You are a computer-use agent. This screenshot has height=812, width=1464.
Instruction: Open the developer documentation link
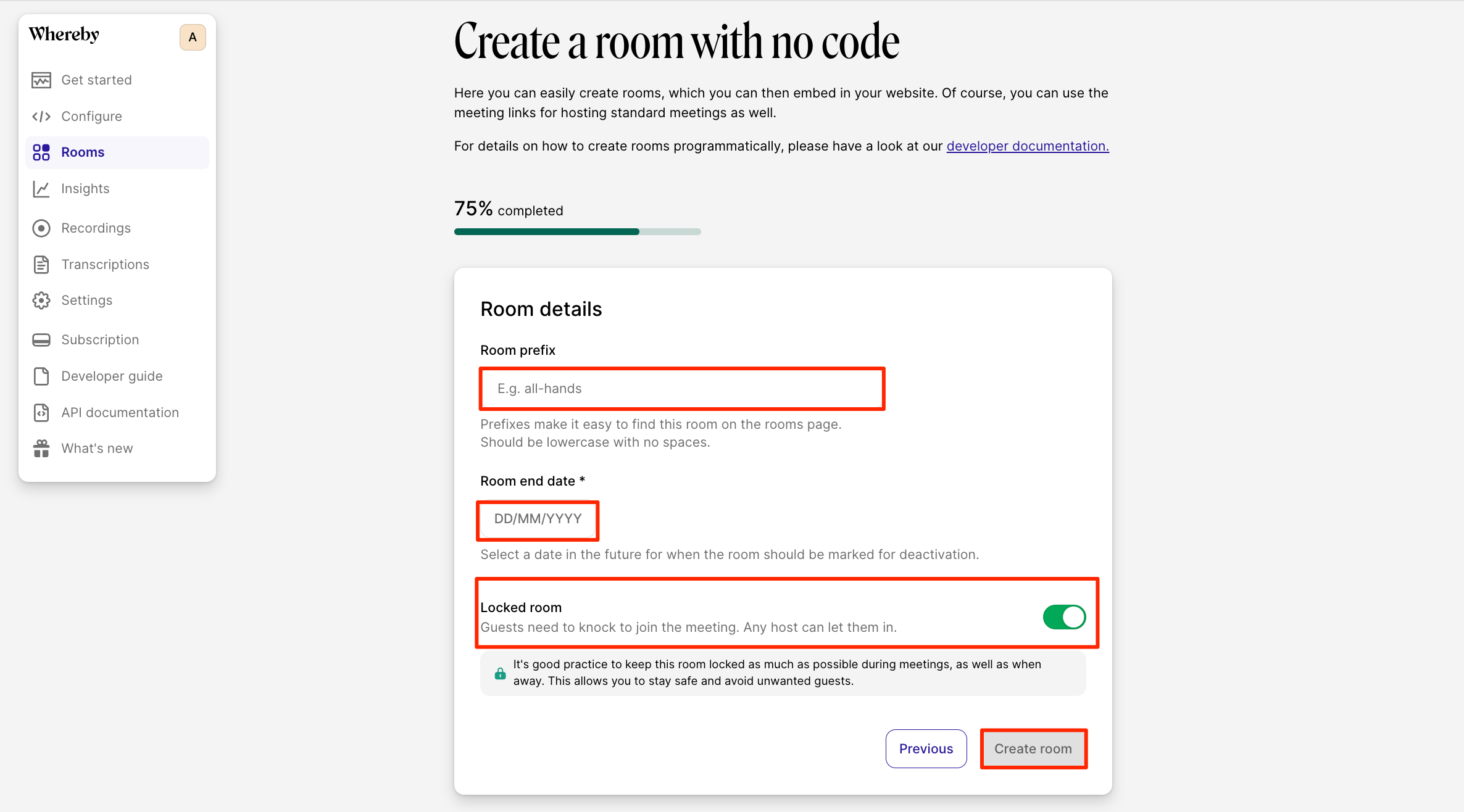[1028, 146]
